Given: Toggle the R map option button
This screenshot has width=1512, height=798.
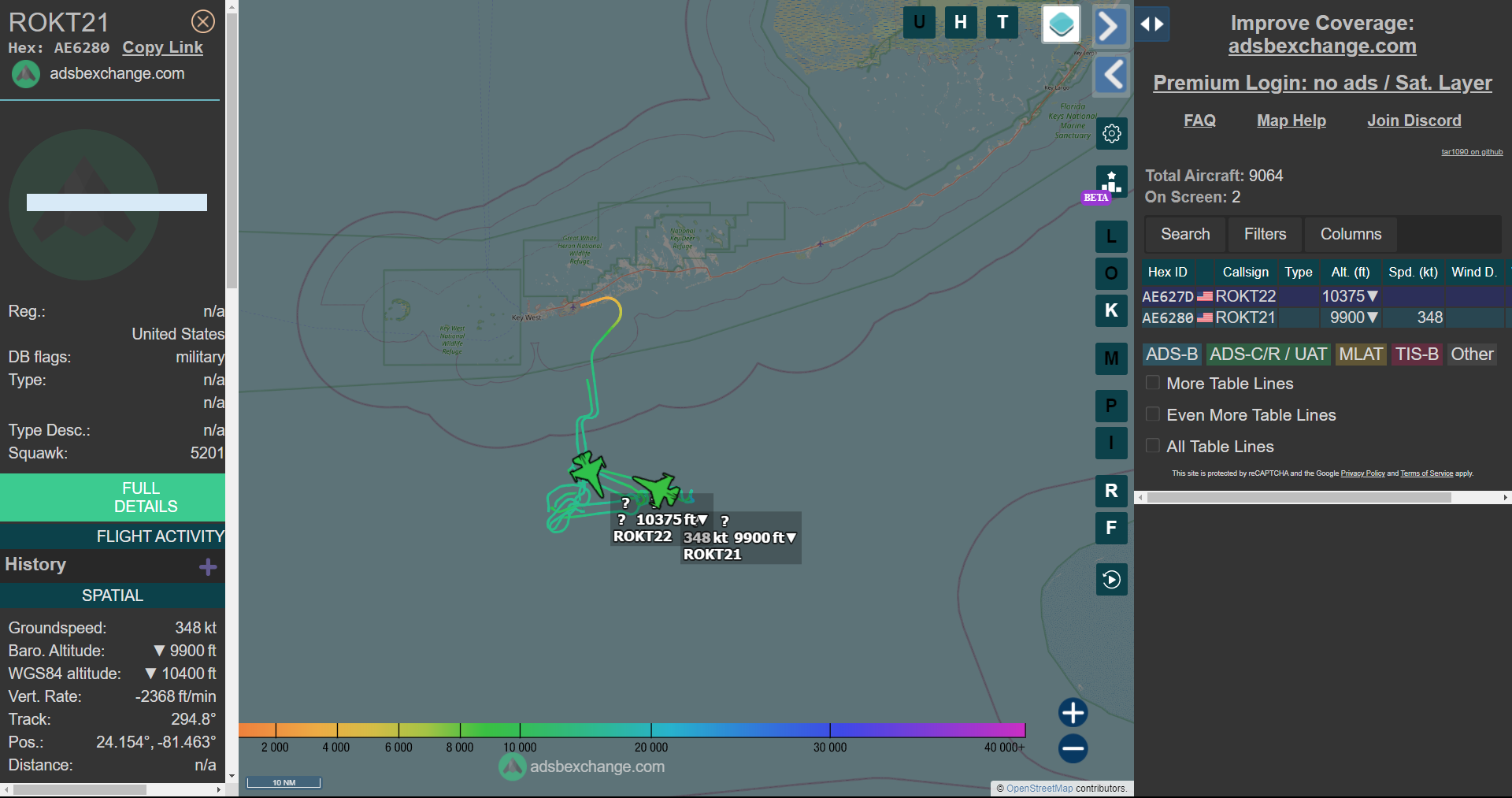Looking at the screenshot, I should (x=1111, y=491).
